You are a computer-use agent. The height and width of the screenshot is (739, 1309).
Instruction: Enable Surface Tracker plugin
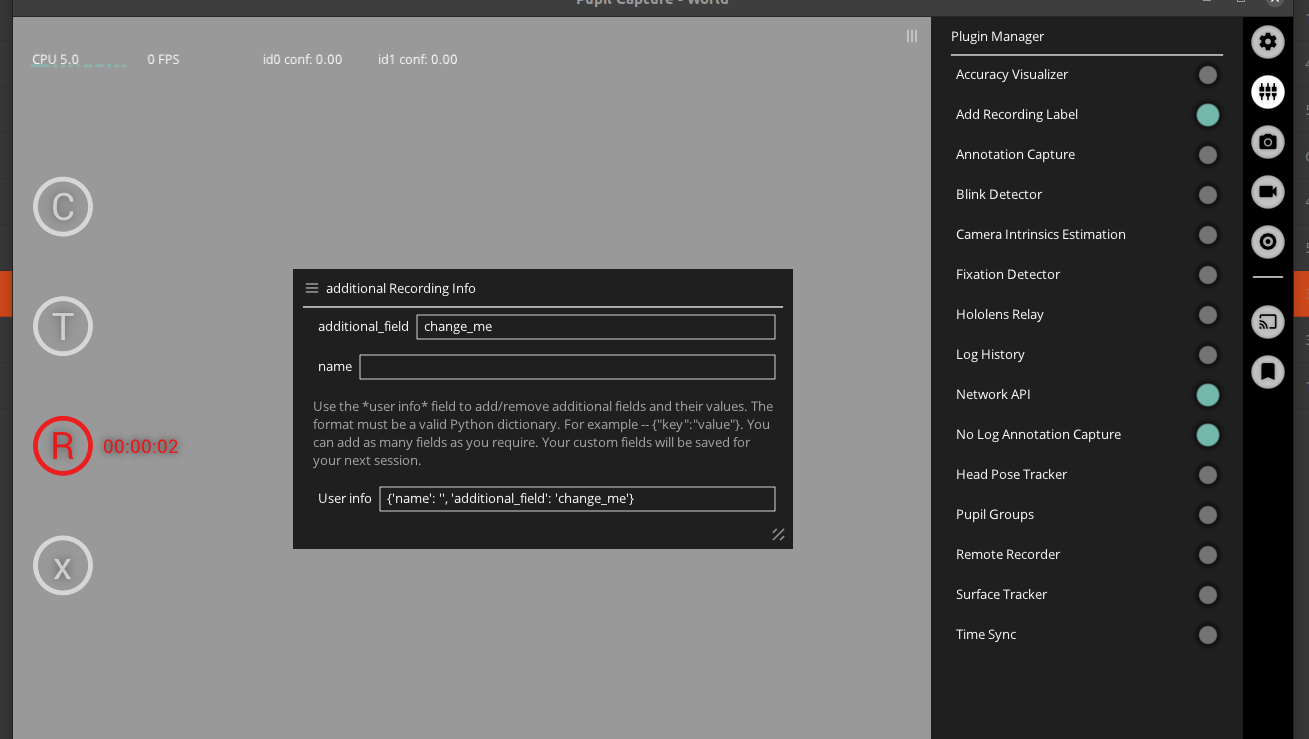pyautogui.click(x=1208, y=595)
